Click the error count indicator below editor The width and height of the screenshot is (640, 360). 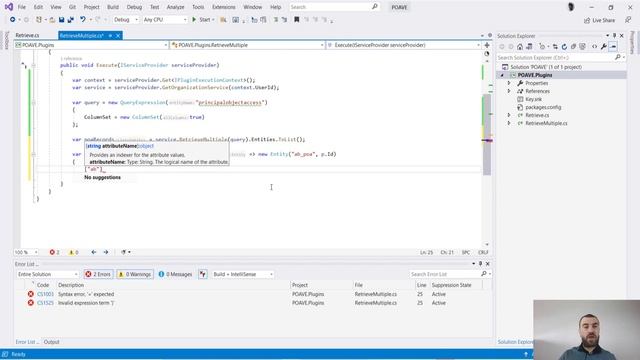54,252
